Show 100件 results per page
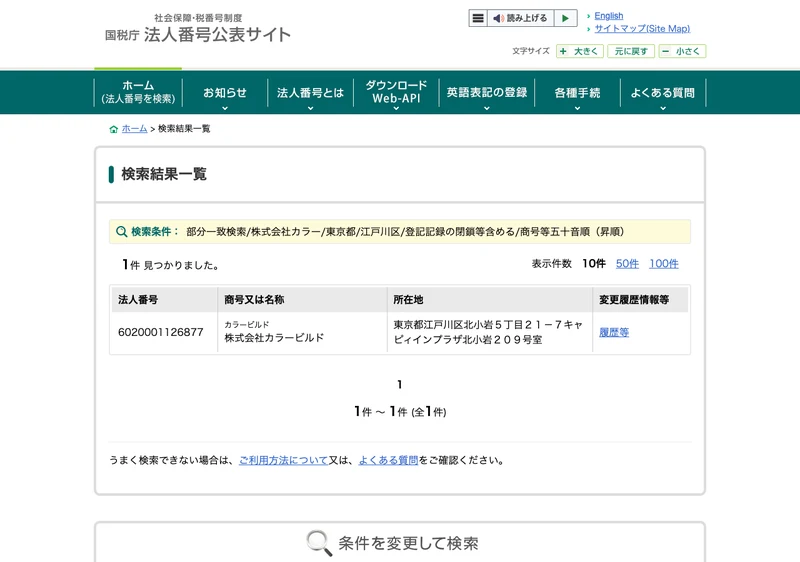The width and height of the screenshot is (800, 562). (x=663, y=264)
